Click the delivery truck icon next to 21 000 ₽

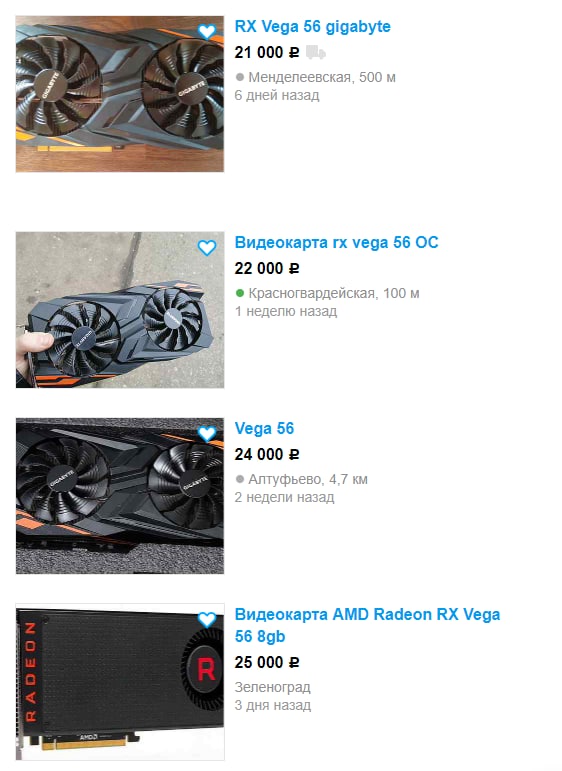click(x=316, y=52)
